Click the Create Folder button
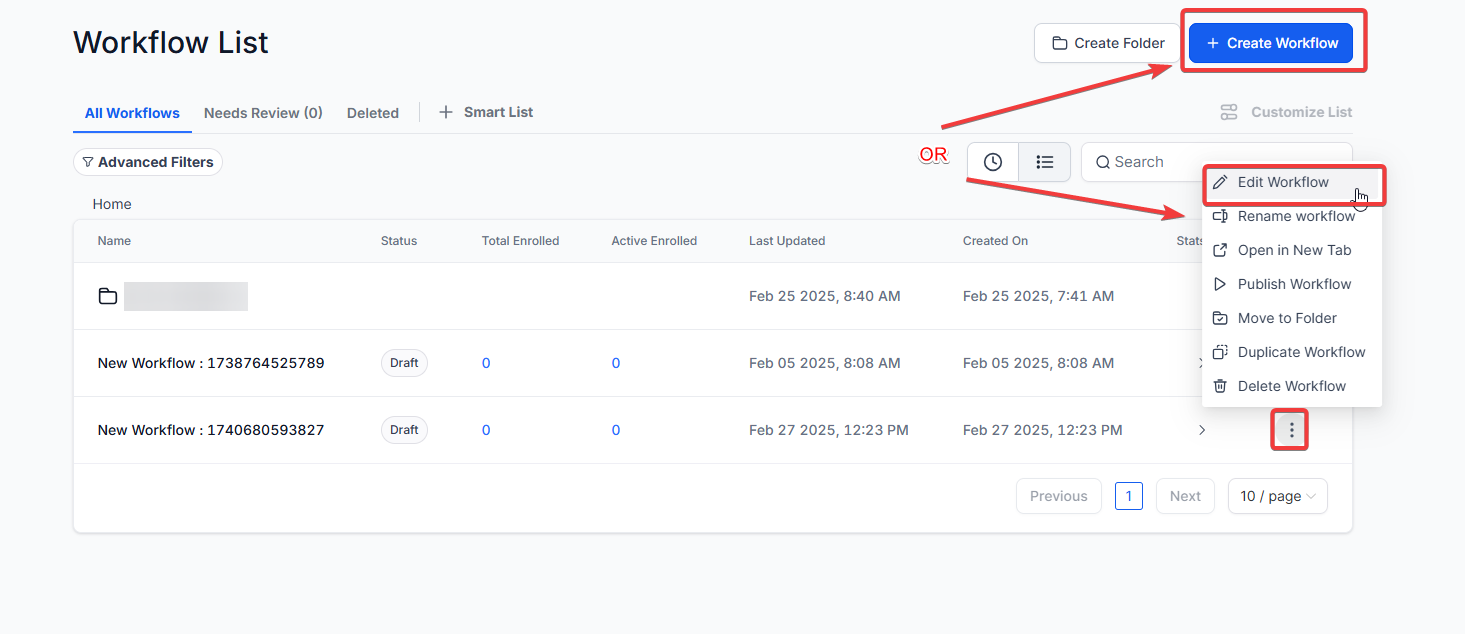This screenshot has width=1465, height=634. point(1107,43)
